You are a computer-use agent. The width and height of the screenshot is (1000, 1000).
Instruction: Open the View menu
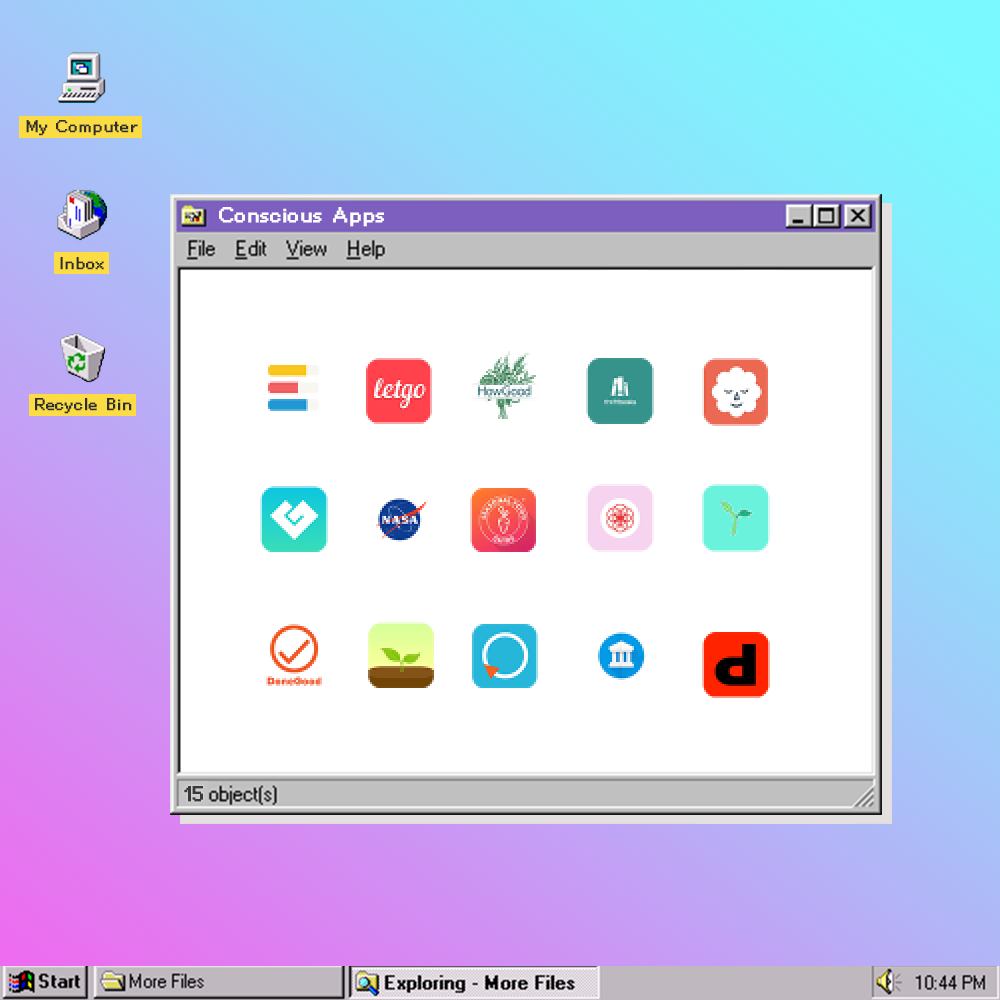[306, 249]
